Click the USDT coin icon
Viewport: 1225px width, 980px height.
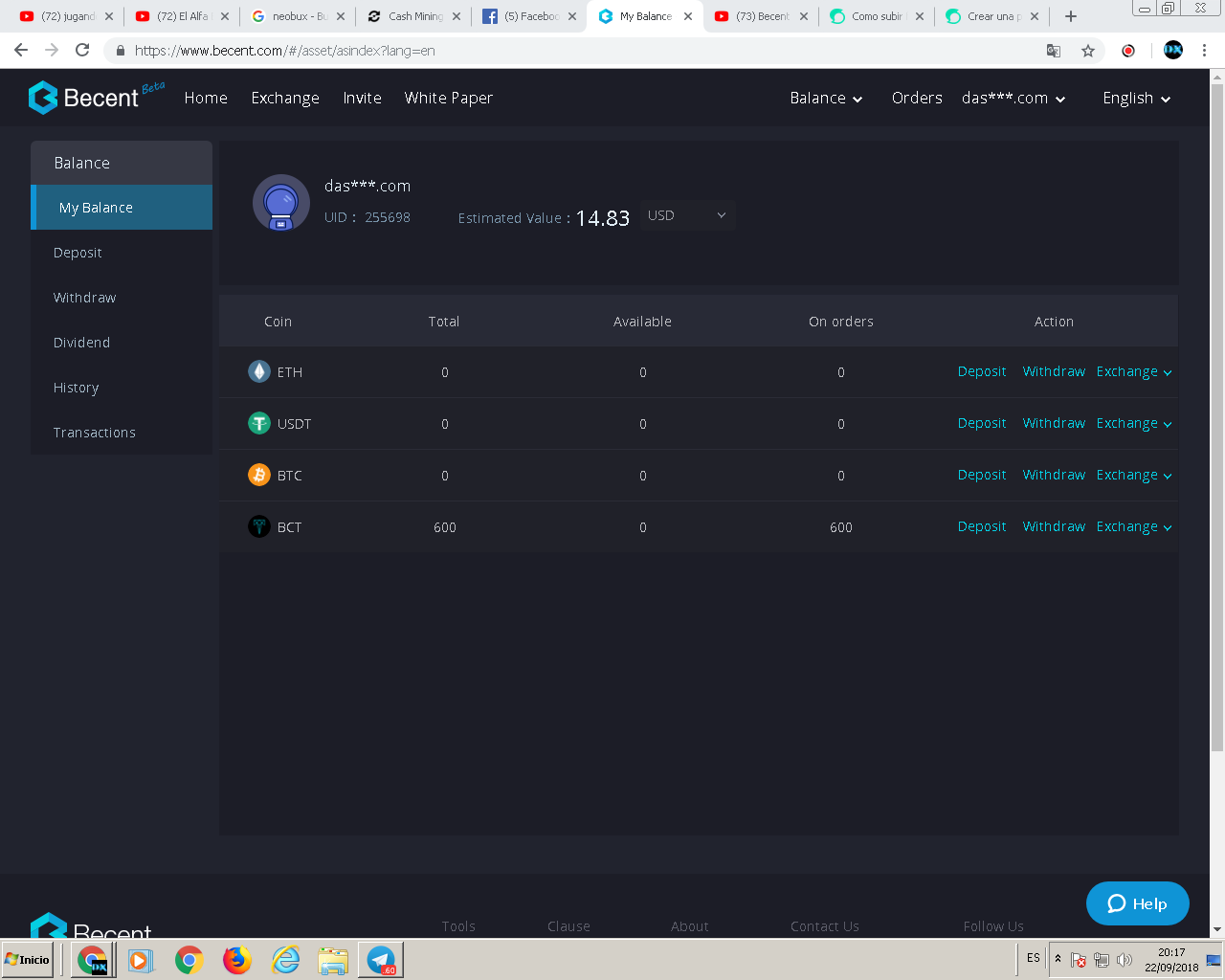pos(259,423)
